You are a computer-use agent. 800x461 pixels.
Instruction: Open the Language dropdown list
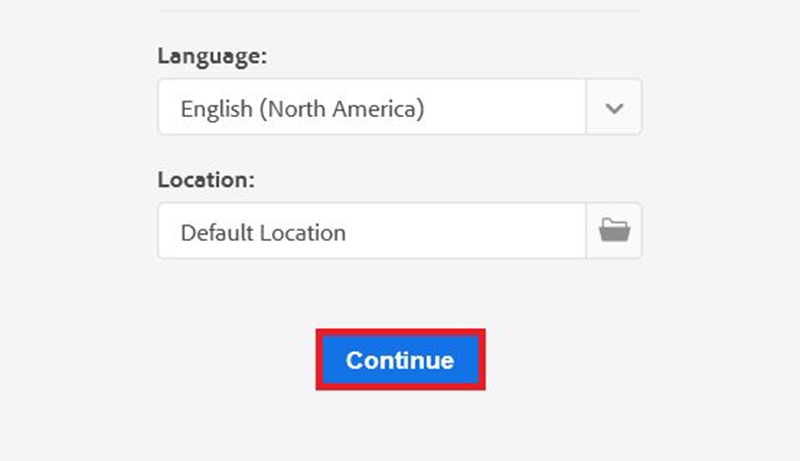pos(399,107)
